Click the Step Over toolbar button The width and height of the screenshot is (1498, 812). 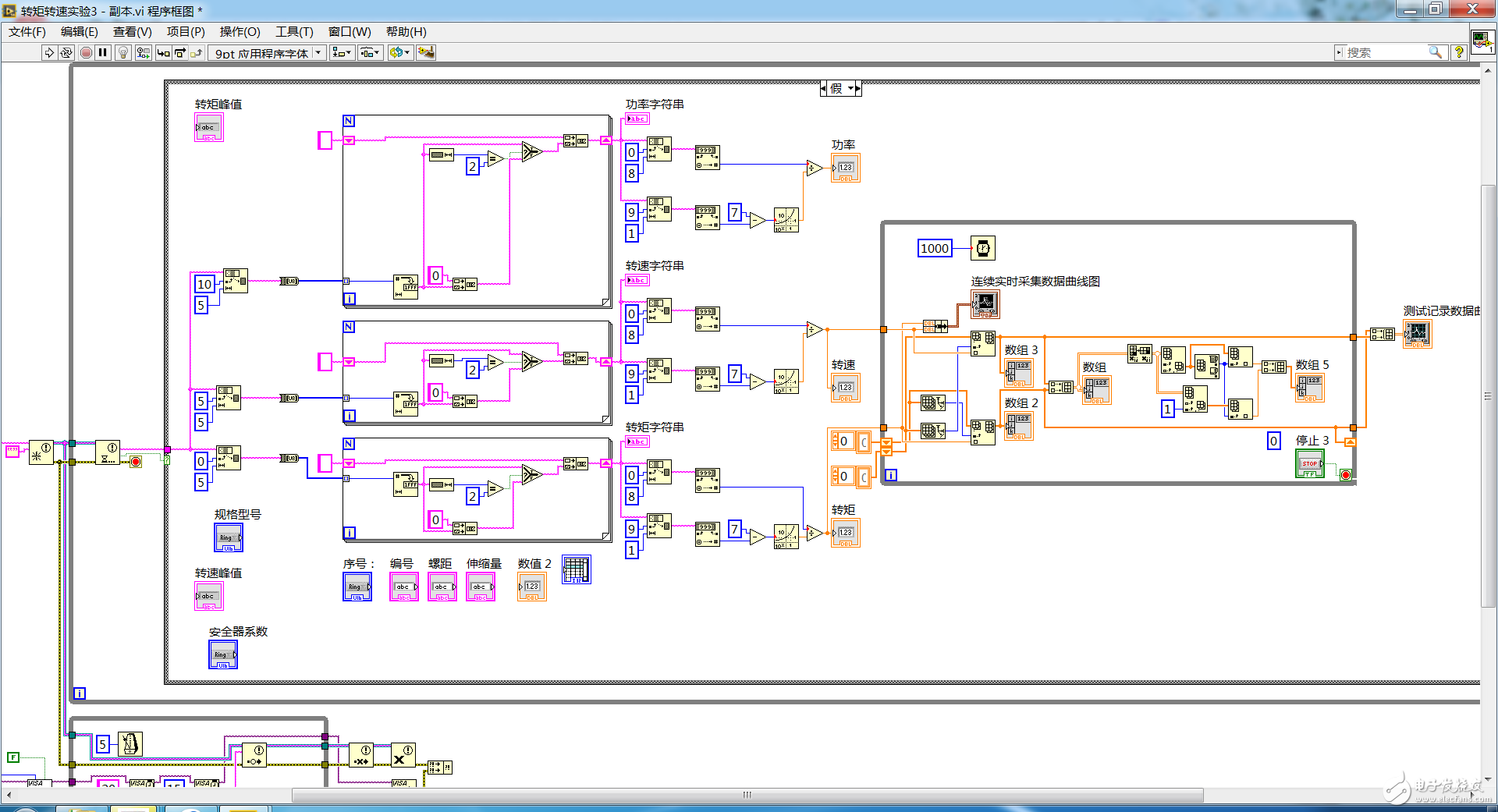point(180,53)
